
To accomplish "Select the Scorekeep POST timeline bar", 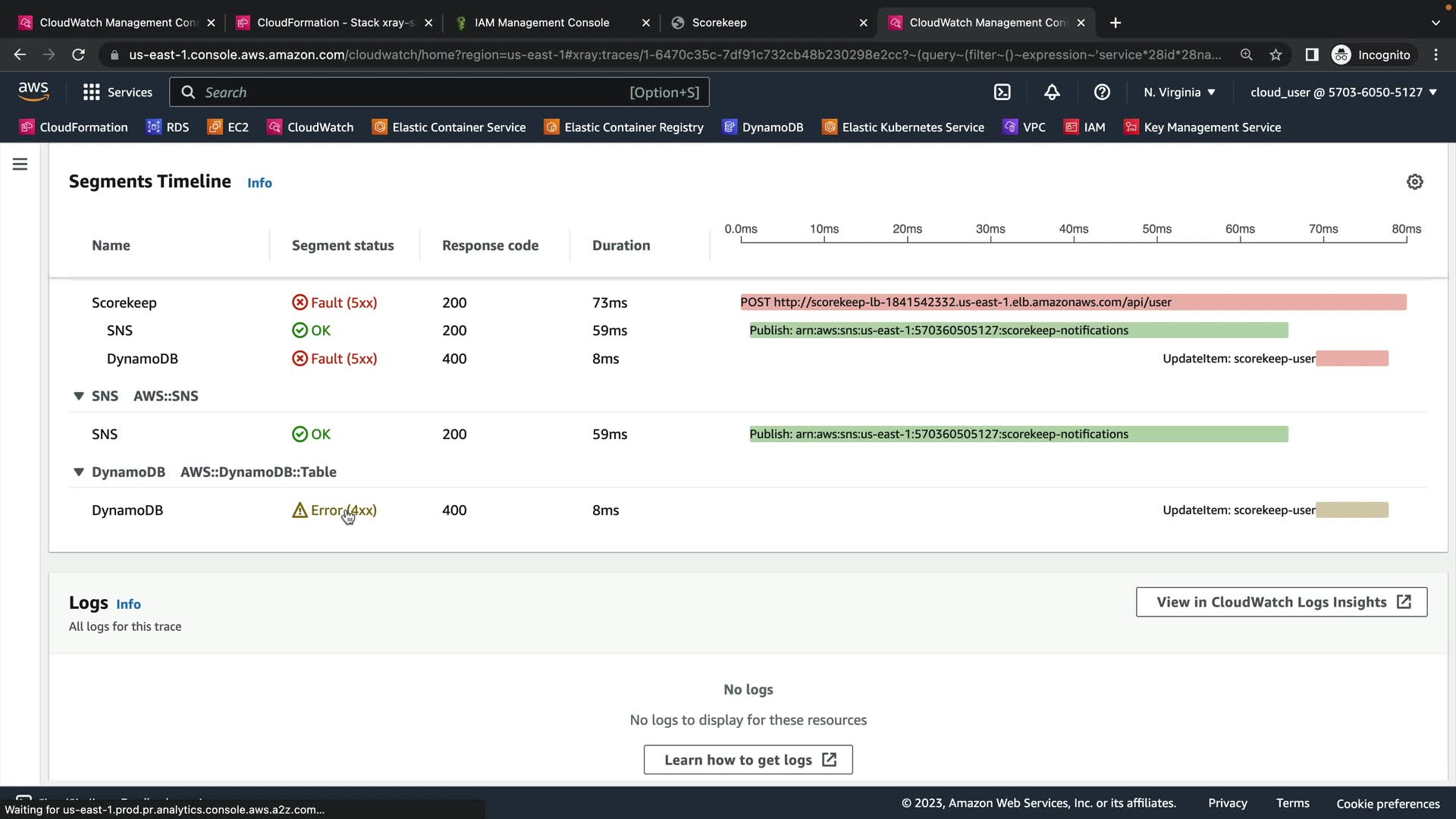I will (1073, 303).
